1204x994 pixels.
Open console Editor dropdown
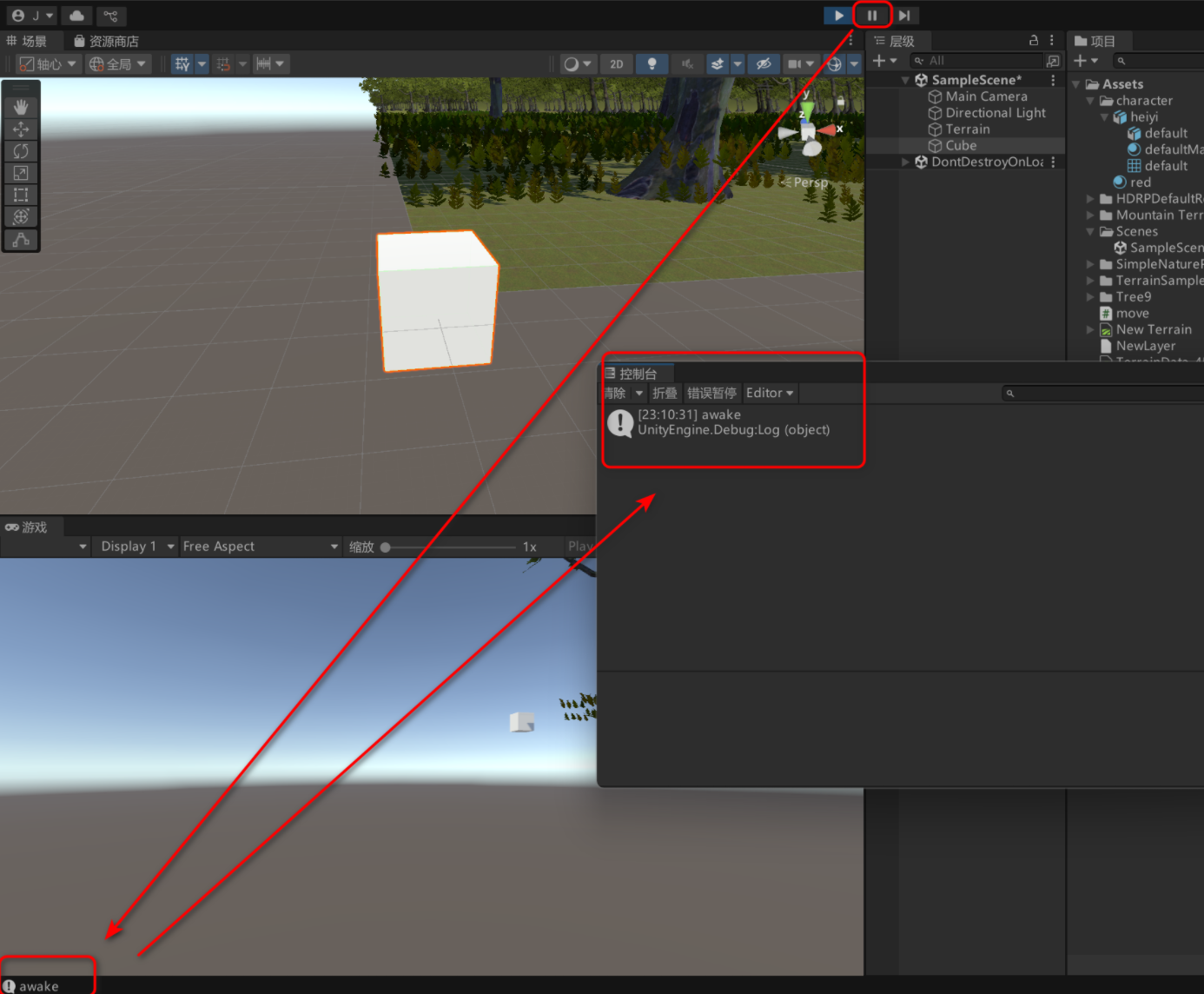(x=770, y=394)
